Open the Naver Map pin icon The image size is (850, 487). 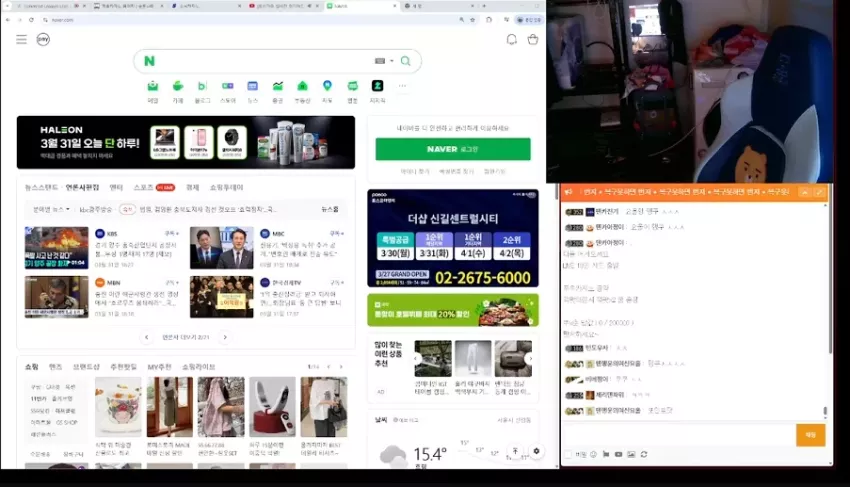click(x=327, y=86)
